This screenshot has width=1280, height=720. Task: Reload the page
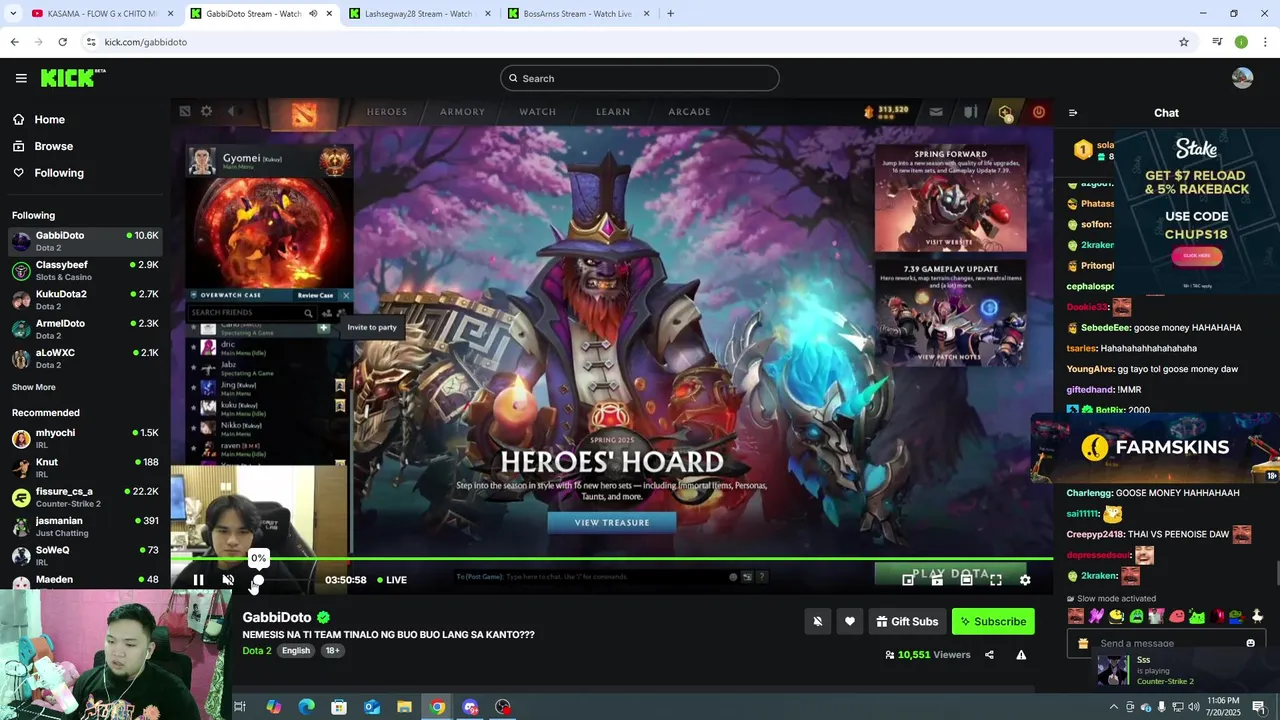click(x=62, y=42)
